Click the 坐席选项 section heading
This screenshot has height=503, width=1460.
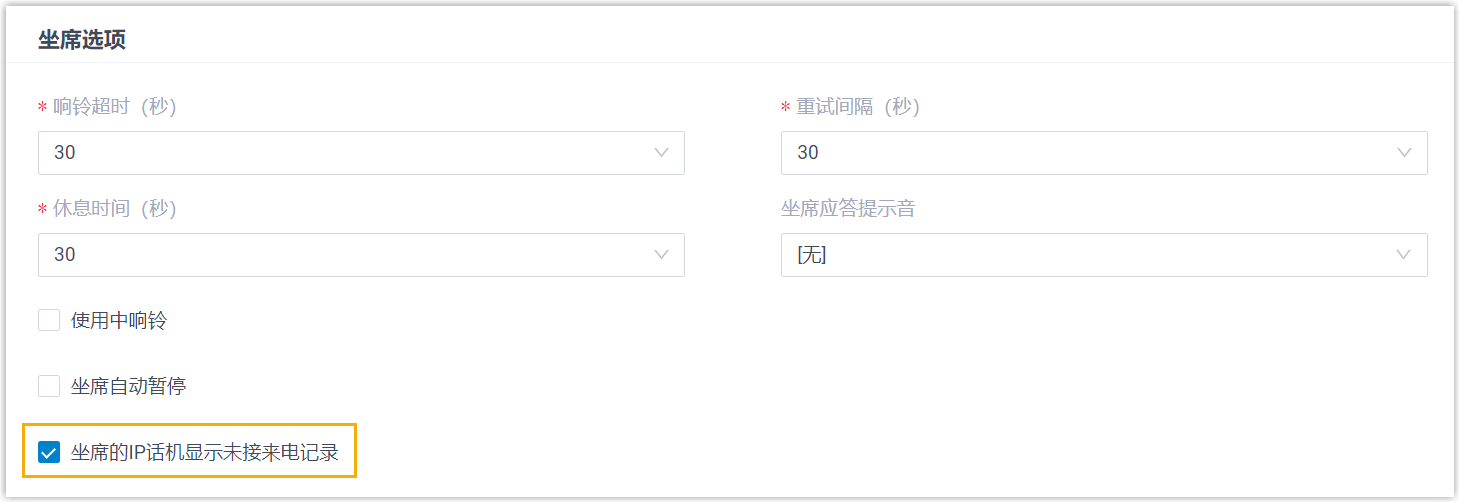click(82, 40)
